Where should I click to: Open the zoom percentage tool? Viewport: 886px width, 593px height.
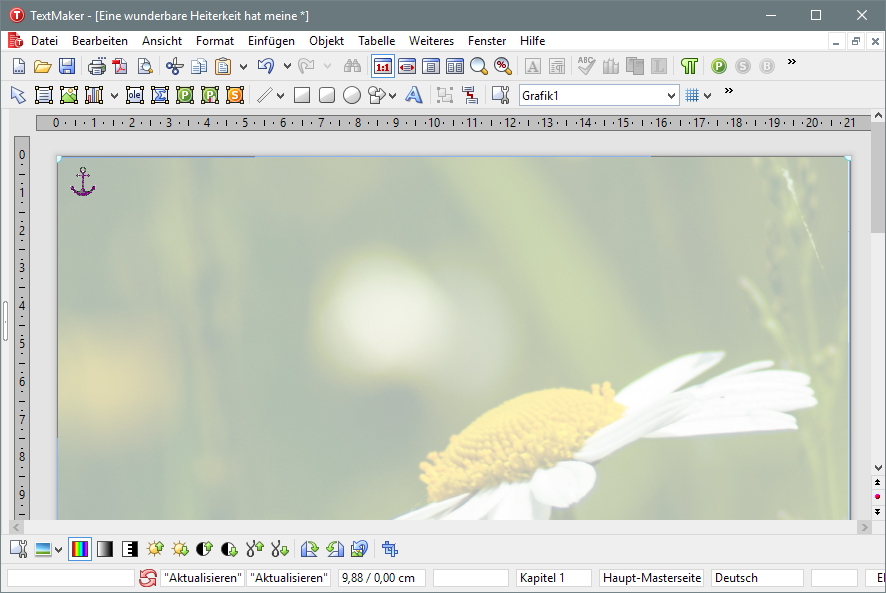[x=502, y=66]
